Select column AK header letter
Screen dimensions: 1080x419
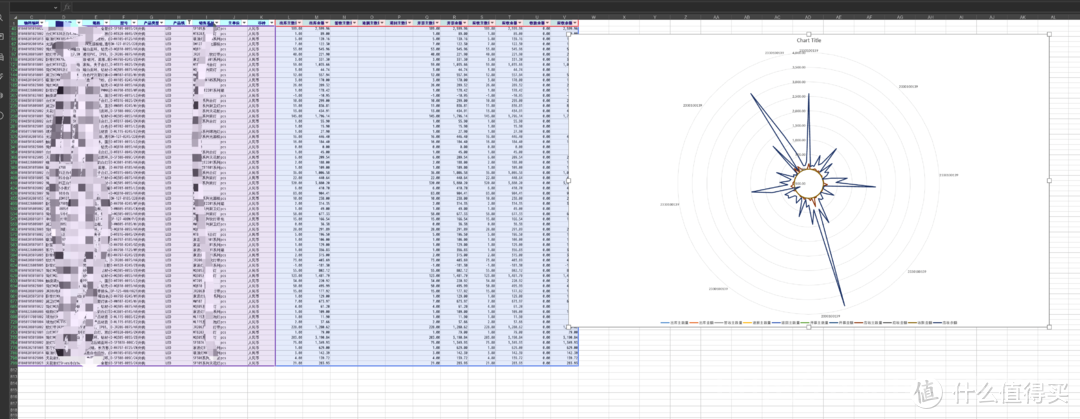[1022, 17]
